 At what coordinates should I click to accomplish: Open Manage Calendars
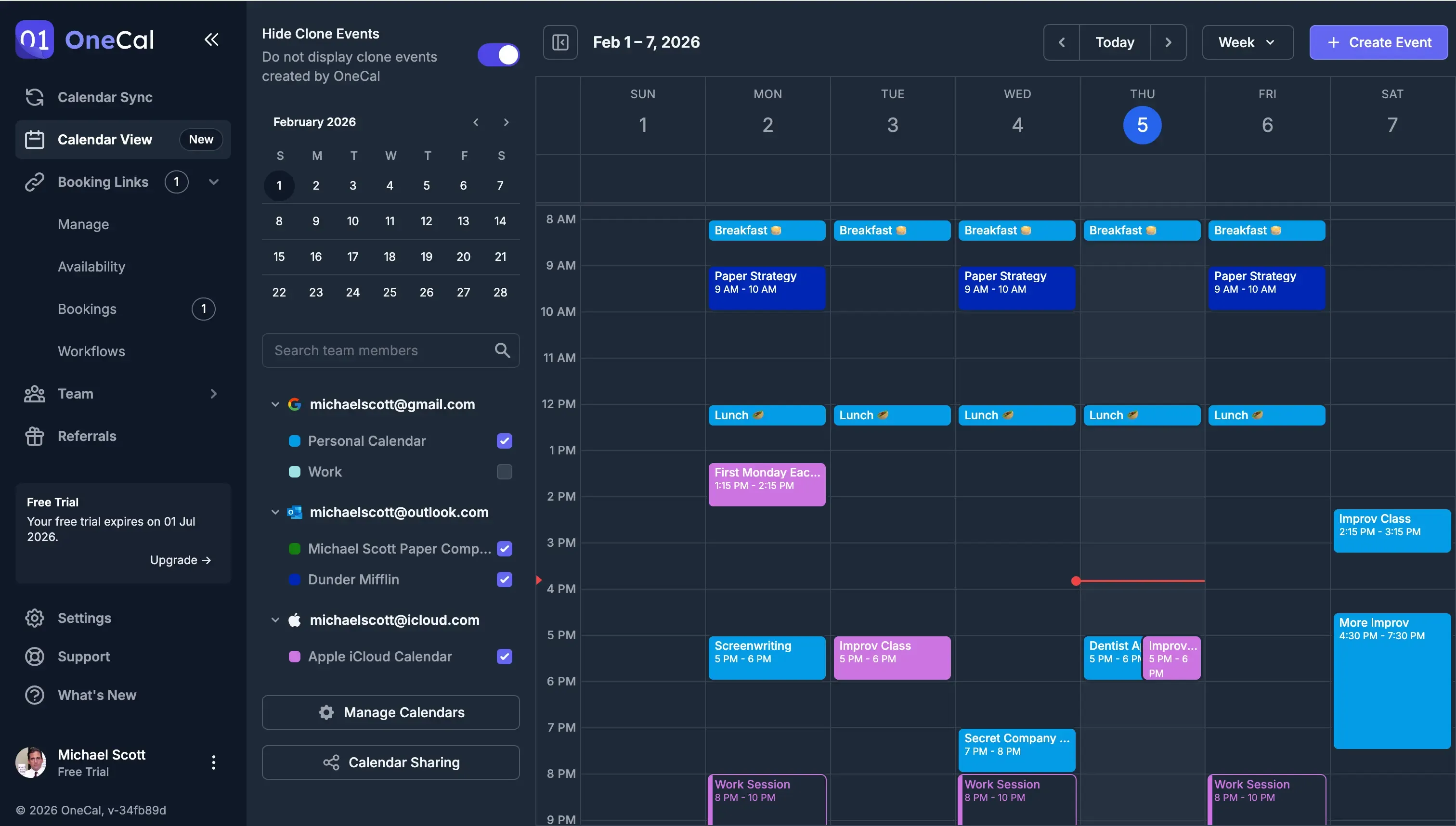click(390, 712)
